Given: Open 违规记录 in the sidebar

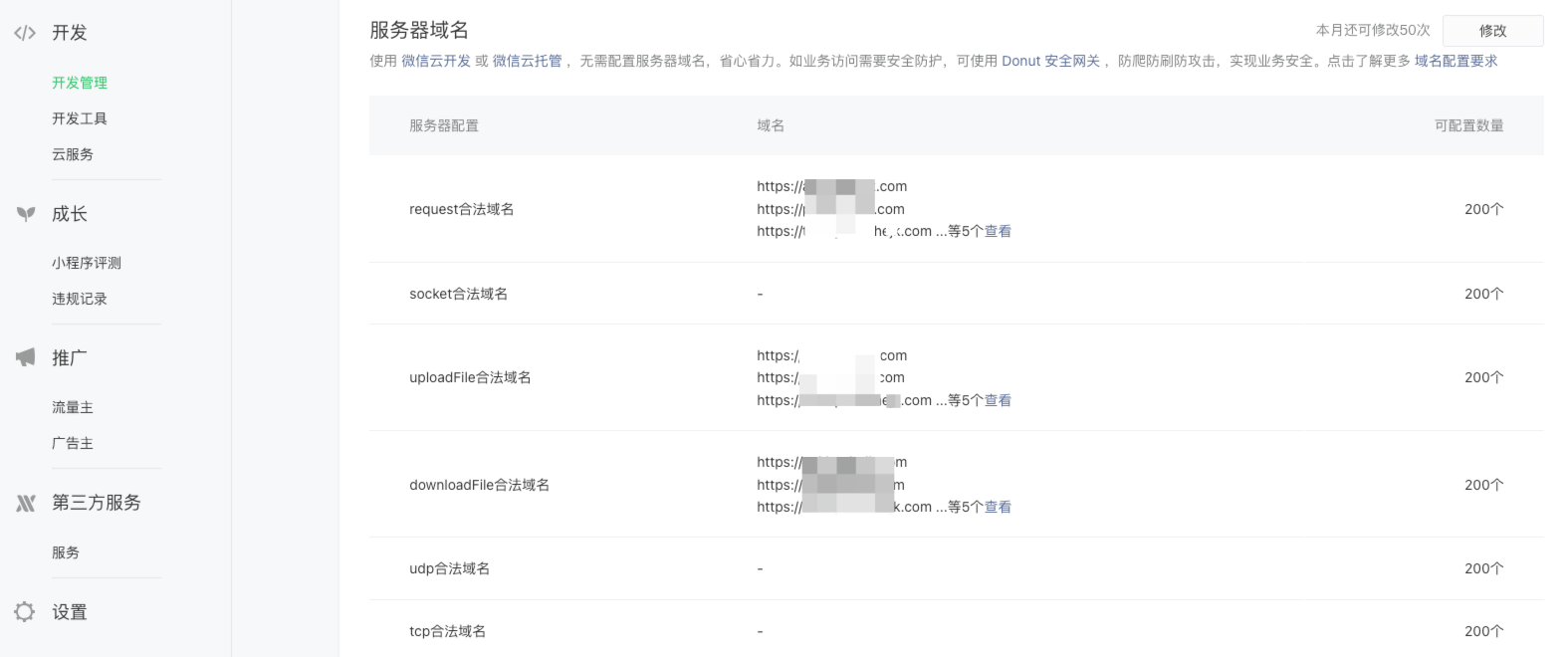Looking at the screenshot, I should coord(80,299).
